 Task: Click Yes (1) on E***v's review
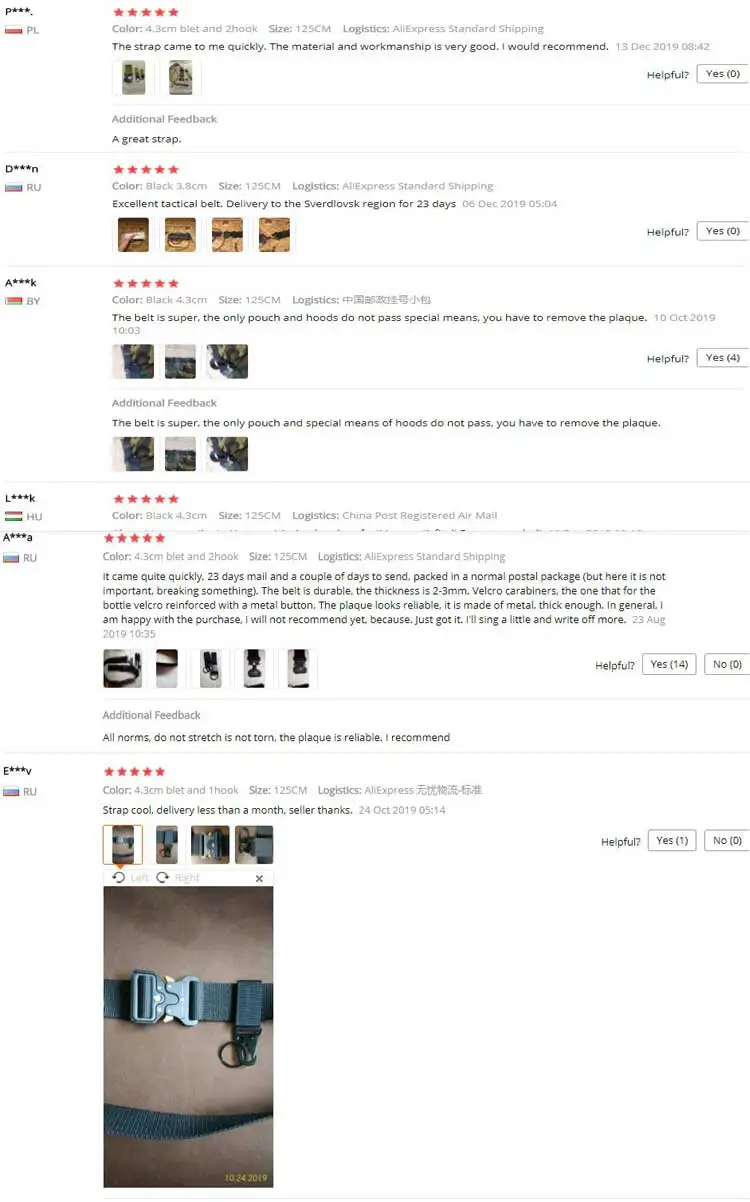point(672,841)
